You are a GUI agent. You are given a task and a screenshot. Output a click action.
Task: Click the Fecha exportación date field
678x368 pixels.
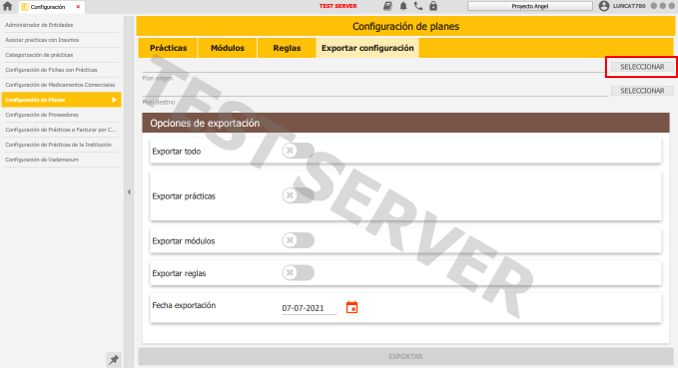click(309, 308)
